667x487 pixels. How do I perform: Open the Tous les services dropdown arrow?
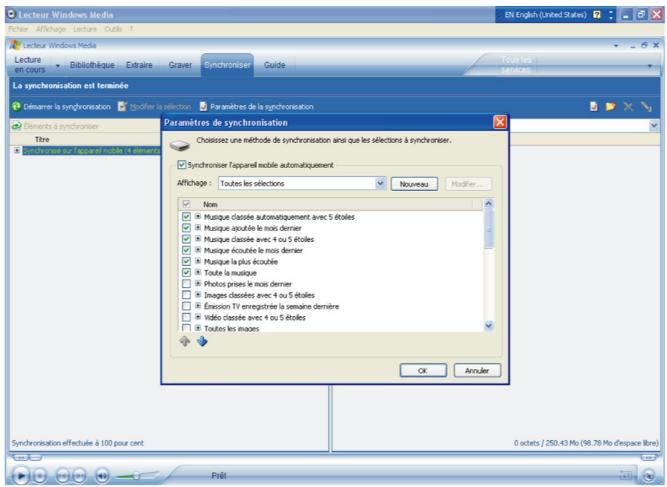coord(650,66)
